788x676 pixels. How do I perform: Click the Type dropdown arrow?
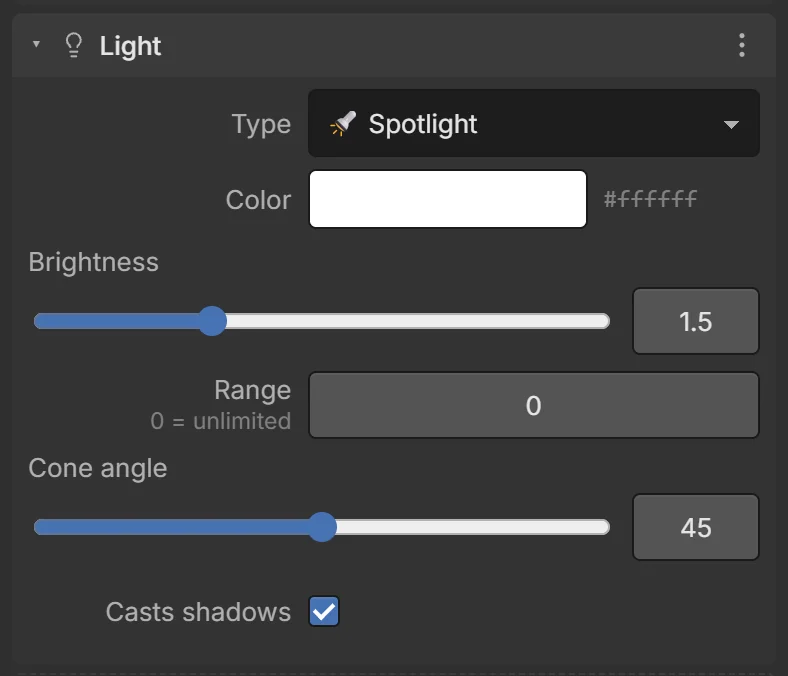[x=731, y=124]
